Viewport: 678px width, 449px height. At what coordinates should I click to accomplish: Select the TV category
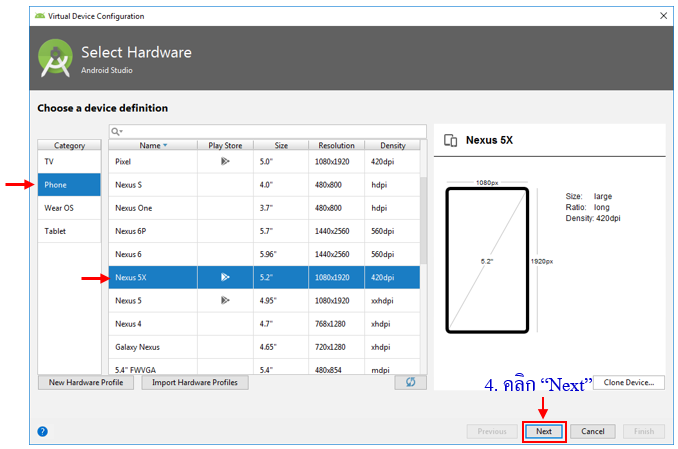69,161
